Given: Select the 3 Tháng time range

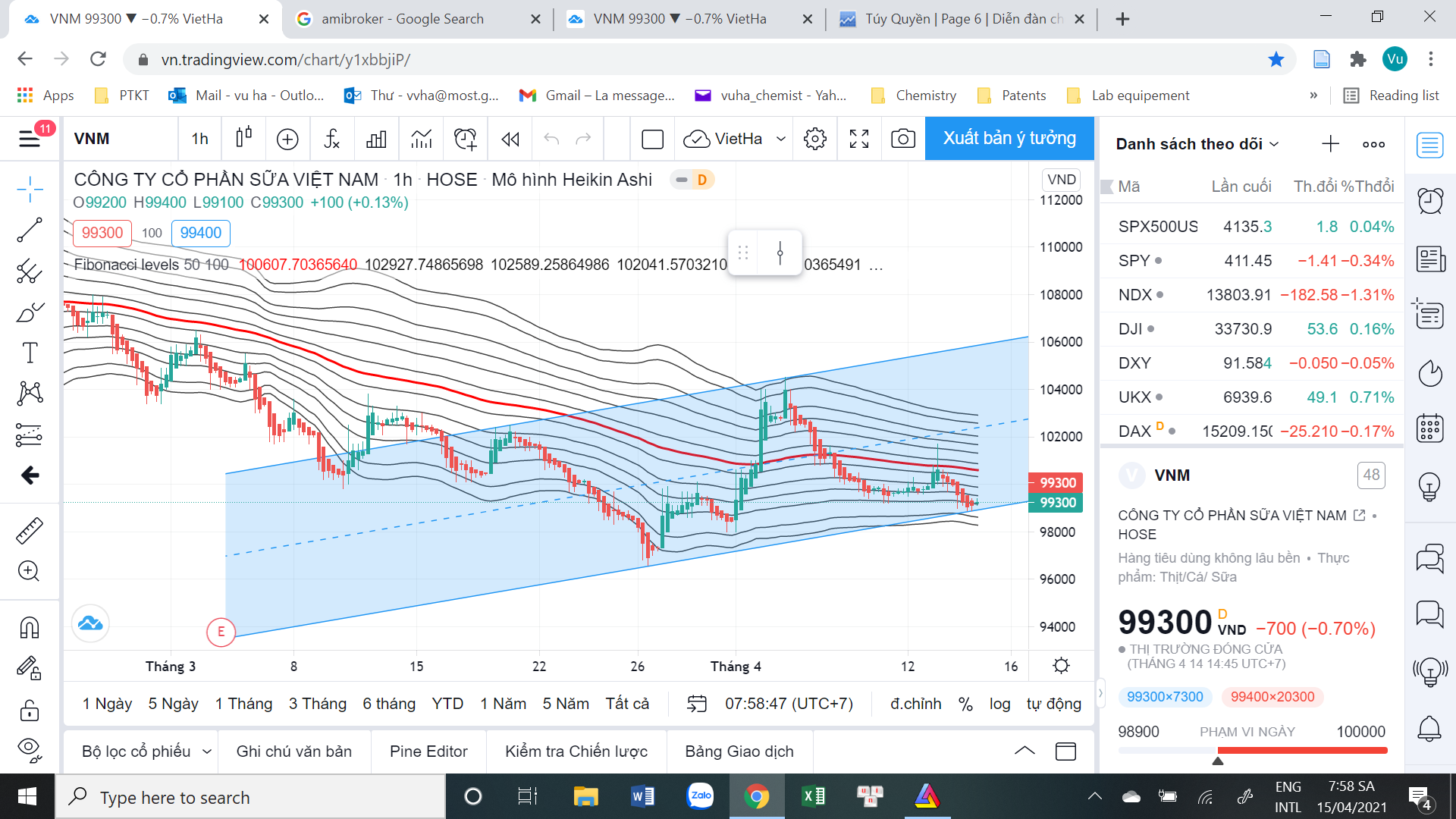Looking at the screenshot, I should pyautogui.click(x=317, y=704).
